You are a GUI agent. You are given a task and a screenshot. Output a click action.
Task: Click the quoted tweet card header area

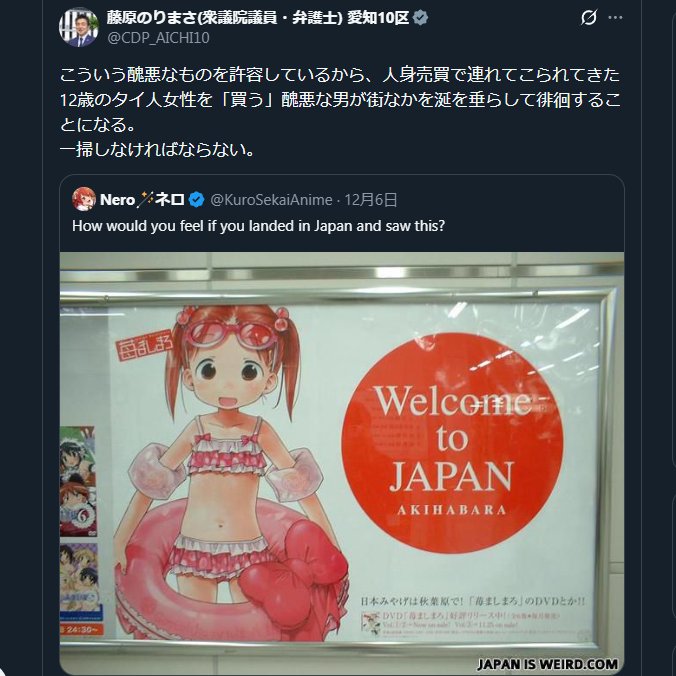tap(341, 213)
